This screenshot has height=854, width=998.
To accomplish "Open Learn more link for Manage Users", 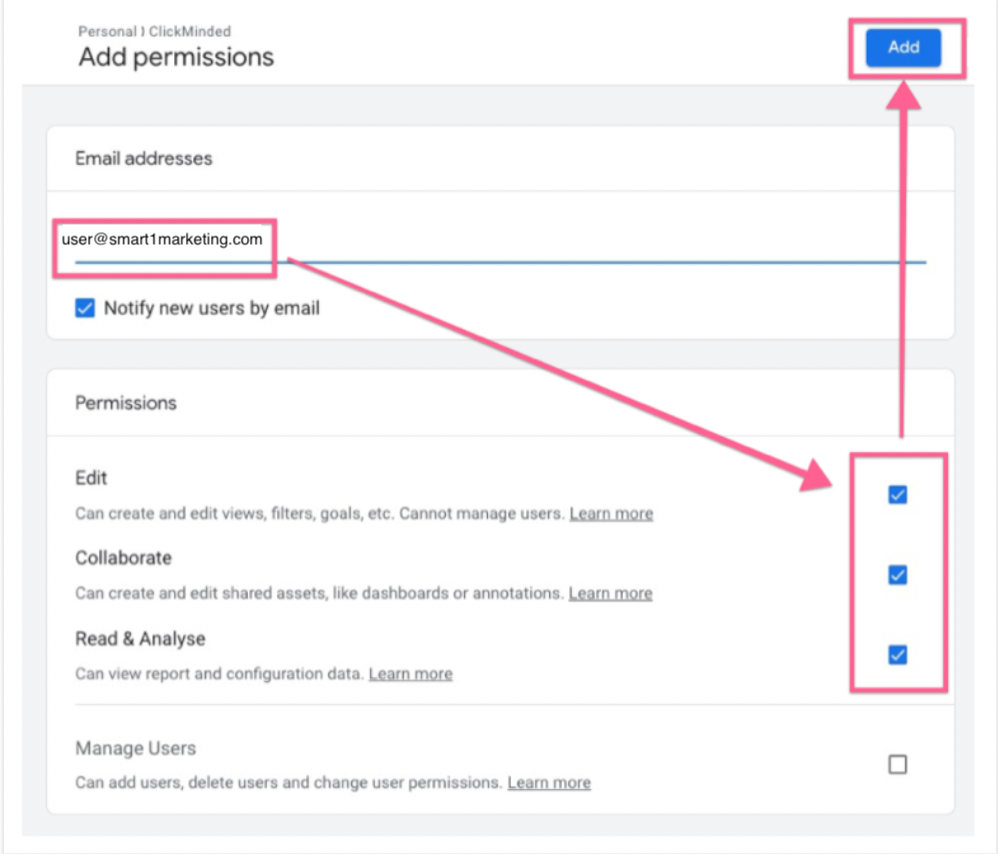I will [549, 782].
